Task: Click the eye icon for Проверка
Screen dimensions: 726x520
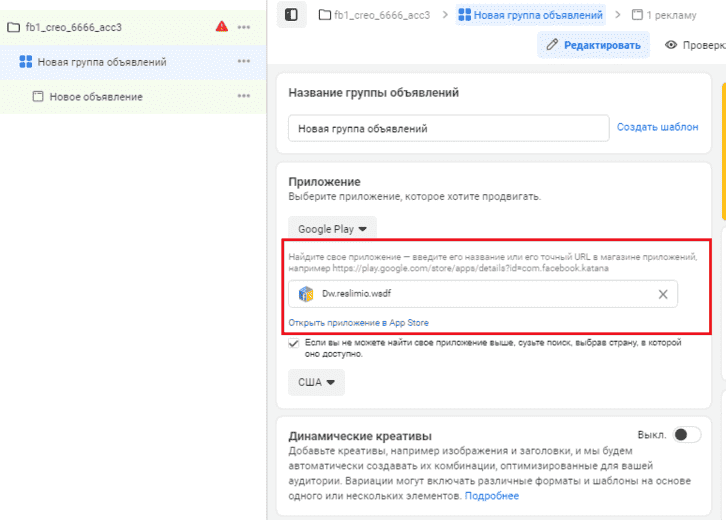Action: [671, 45]
